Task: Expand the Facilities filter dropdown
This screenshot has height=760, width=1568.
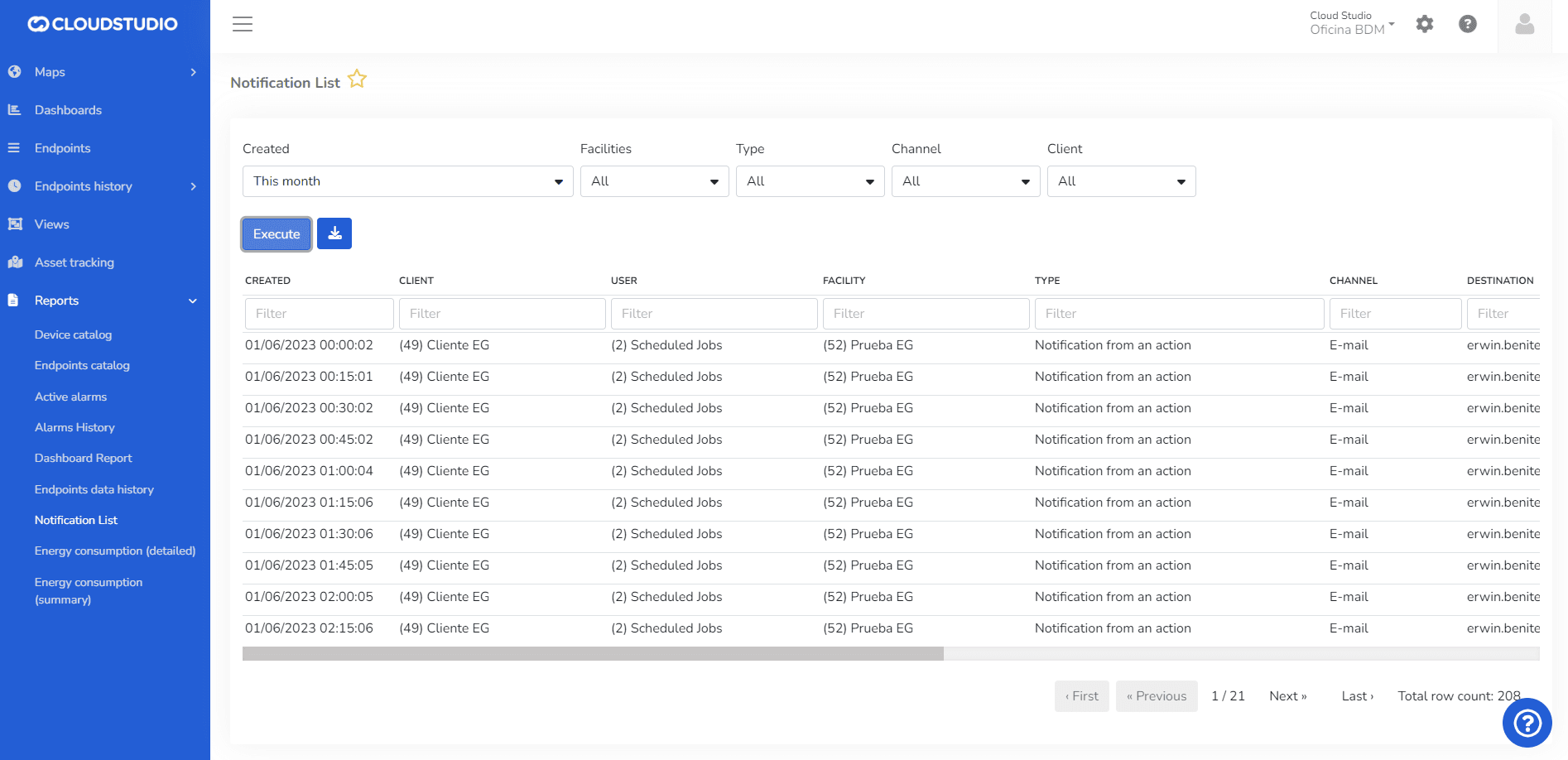Action: tap(654, 181)
